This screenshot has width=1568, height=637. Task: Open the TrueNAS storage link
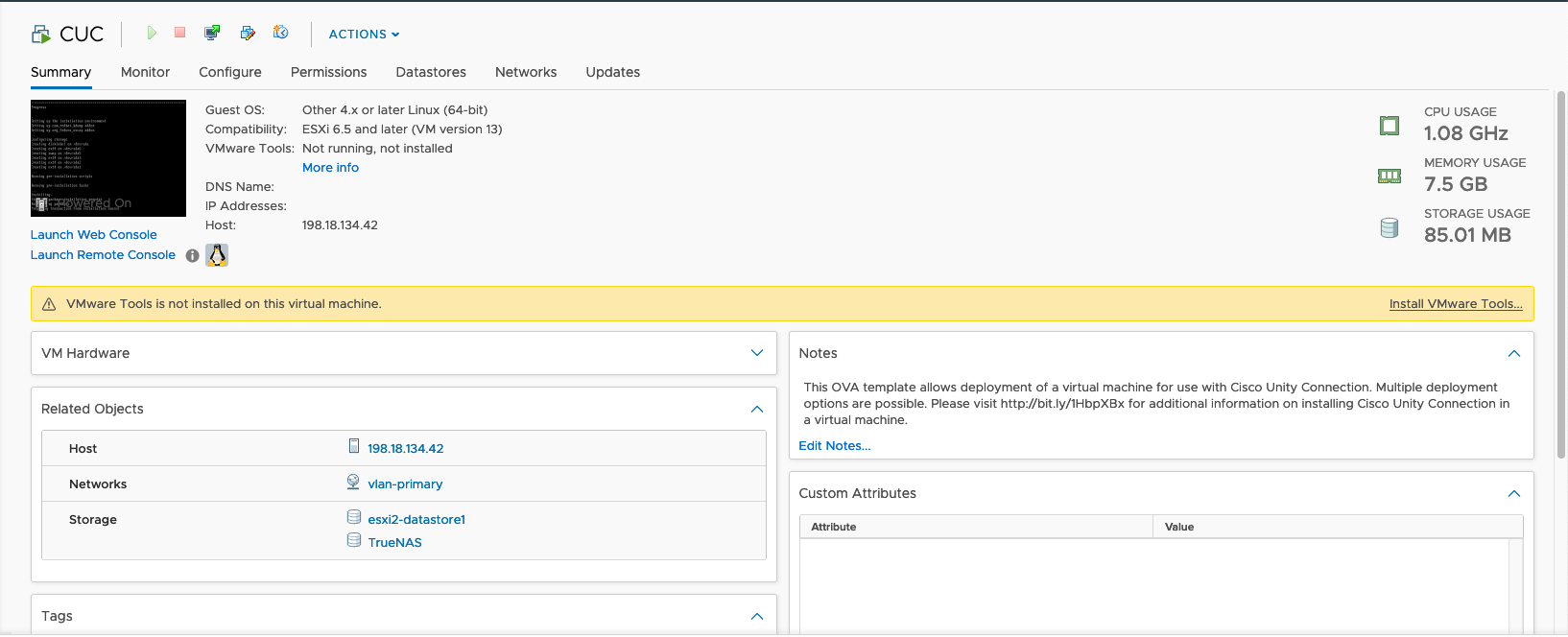[394, 543]
